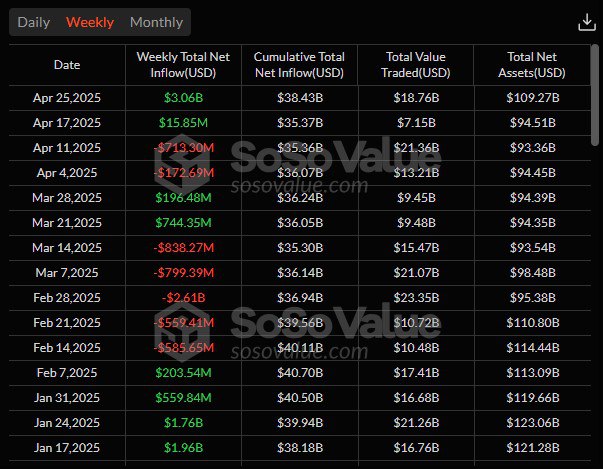The image size is (603, 469).
Task: Select the Weekly tab
Action: 90,22
